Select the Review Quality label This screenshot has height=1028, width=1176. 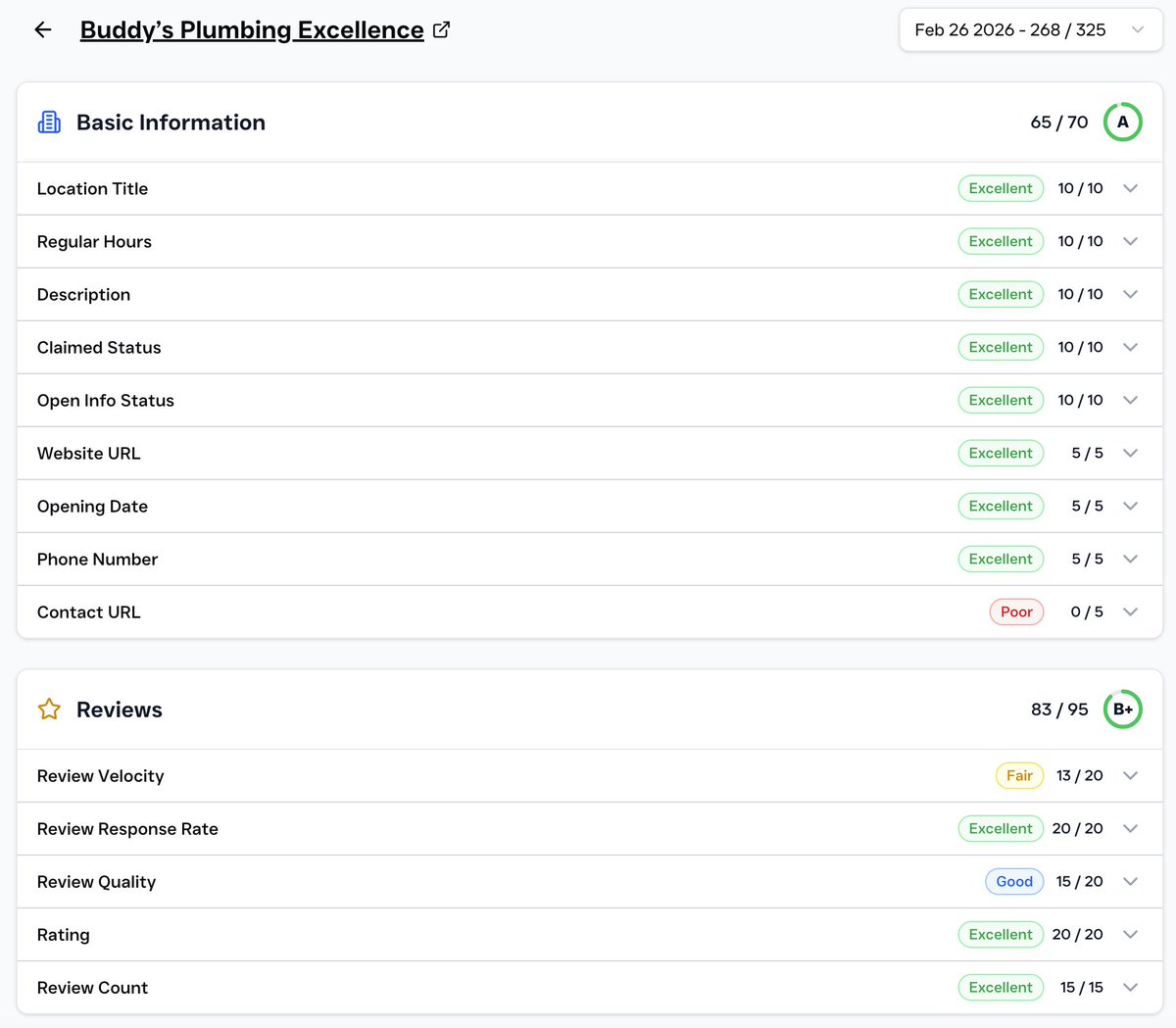[96, 881]
